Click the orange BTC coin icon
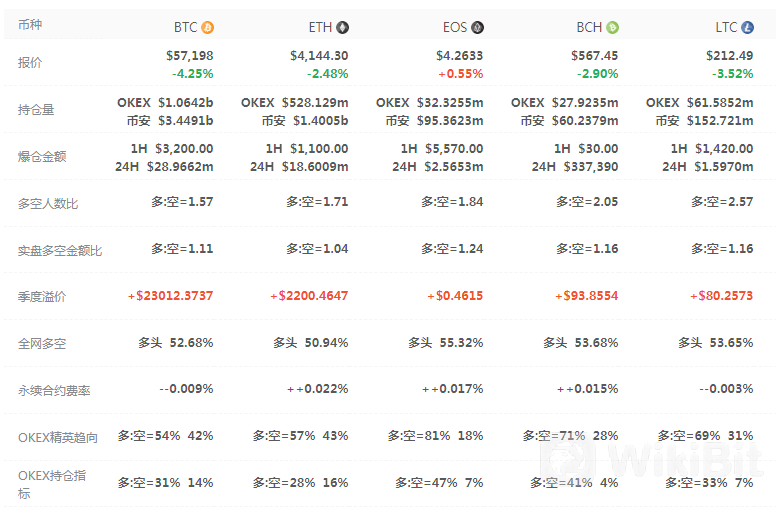The height and width of the screenshot is (507, 779). coord(208,28)
